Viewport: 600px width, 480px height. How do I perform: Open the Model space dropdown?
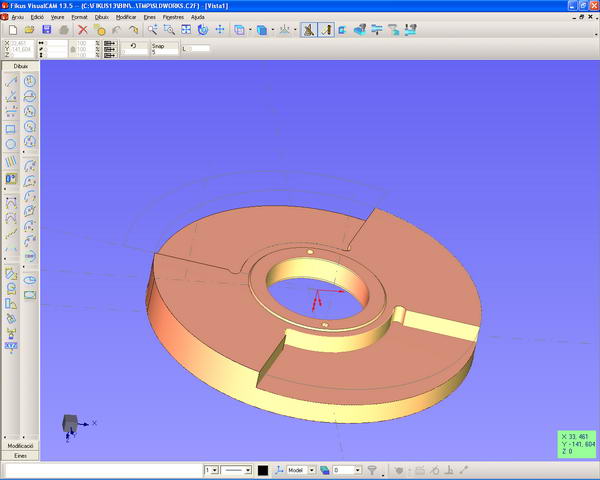point(298,469)
